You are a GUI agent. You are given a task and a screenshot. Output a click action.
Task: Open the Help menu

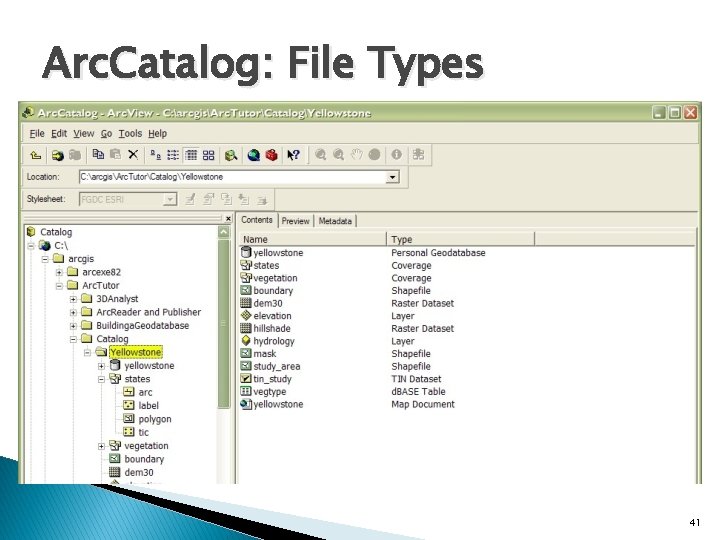point(158,134)
